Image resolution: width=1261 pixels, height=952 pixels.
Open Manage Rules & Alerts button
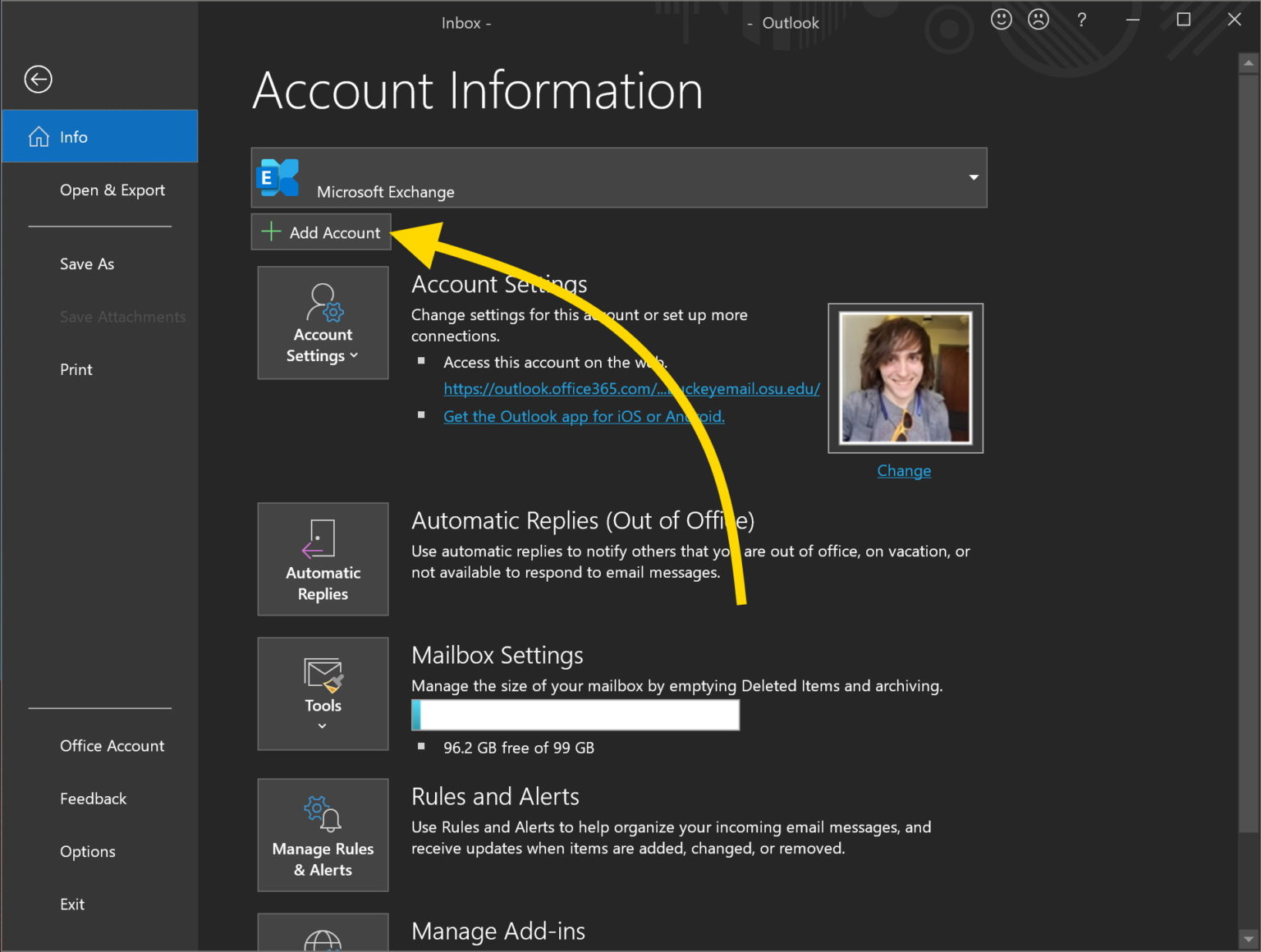coord(323,835)
